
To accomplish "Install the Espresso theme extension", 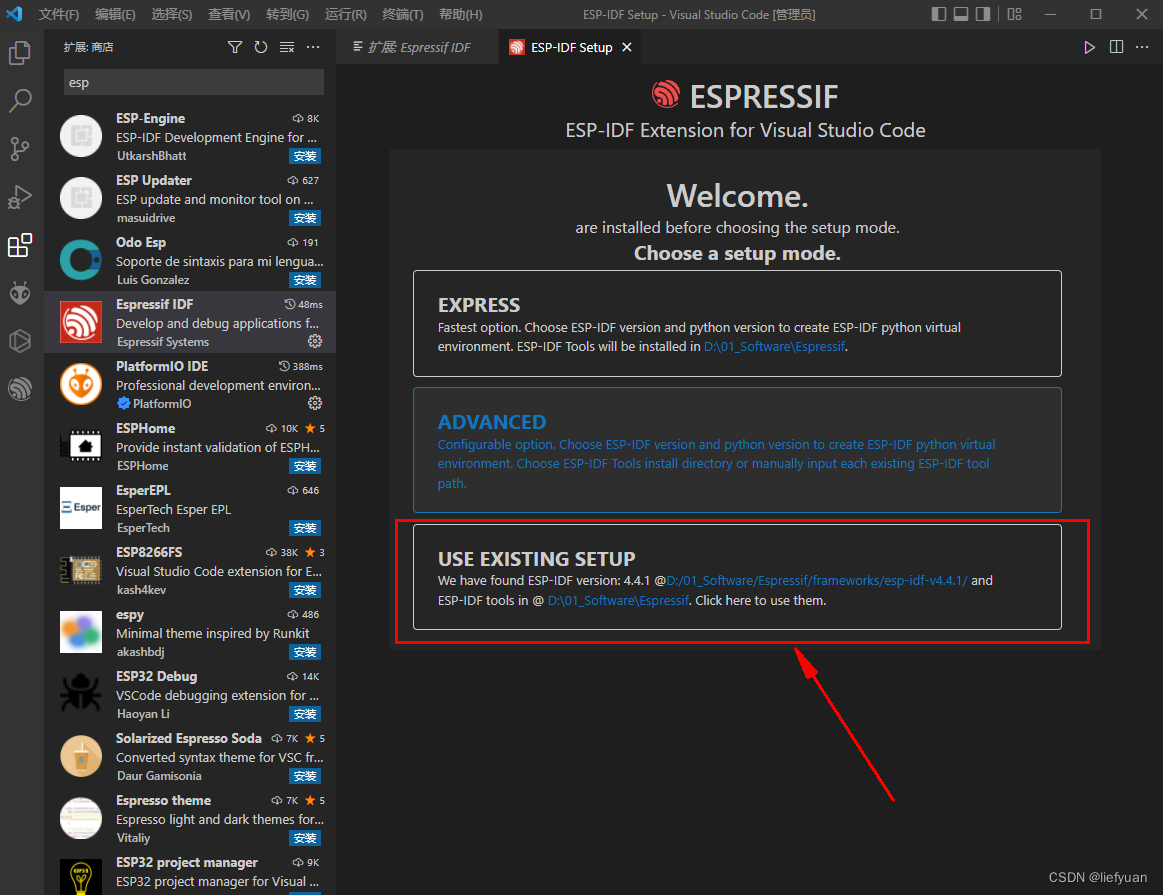I will click(305, 838).
